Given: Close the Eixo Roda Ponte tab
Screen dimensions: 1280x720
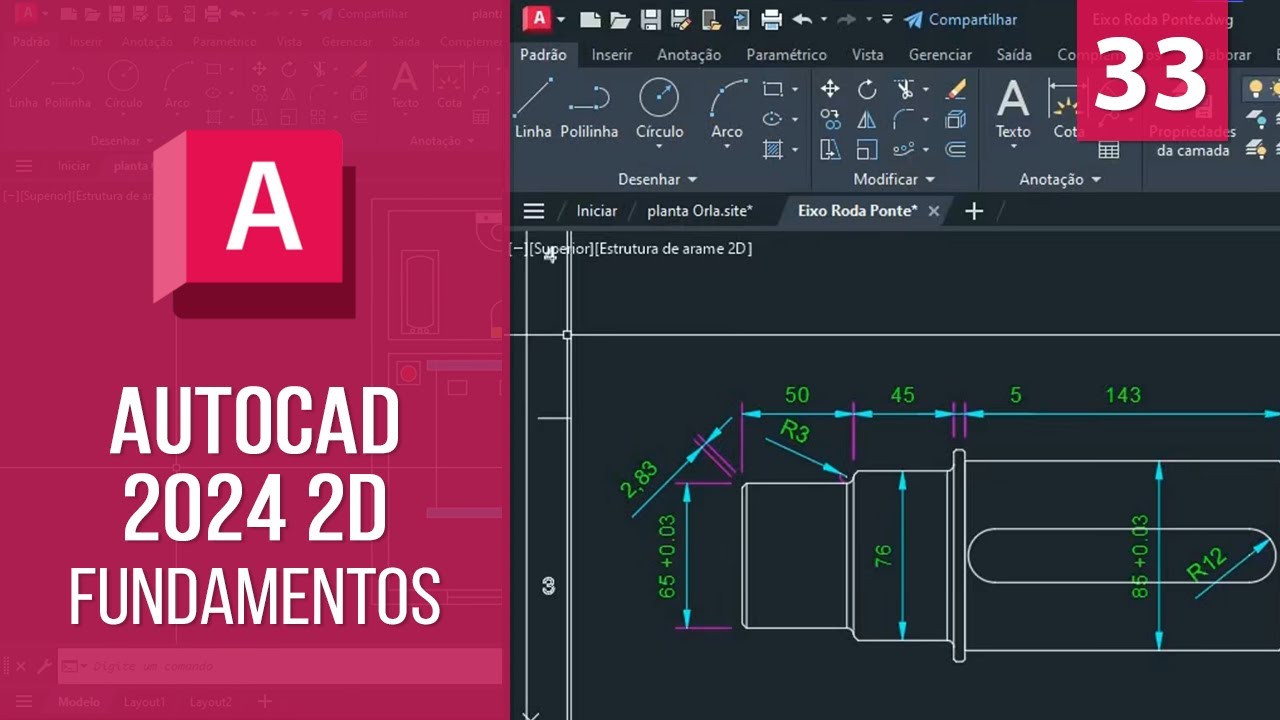Looking at the screenshot, I should point(934,211).
